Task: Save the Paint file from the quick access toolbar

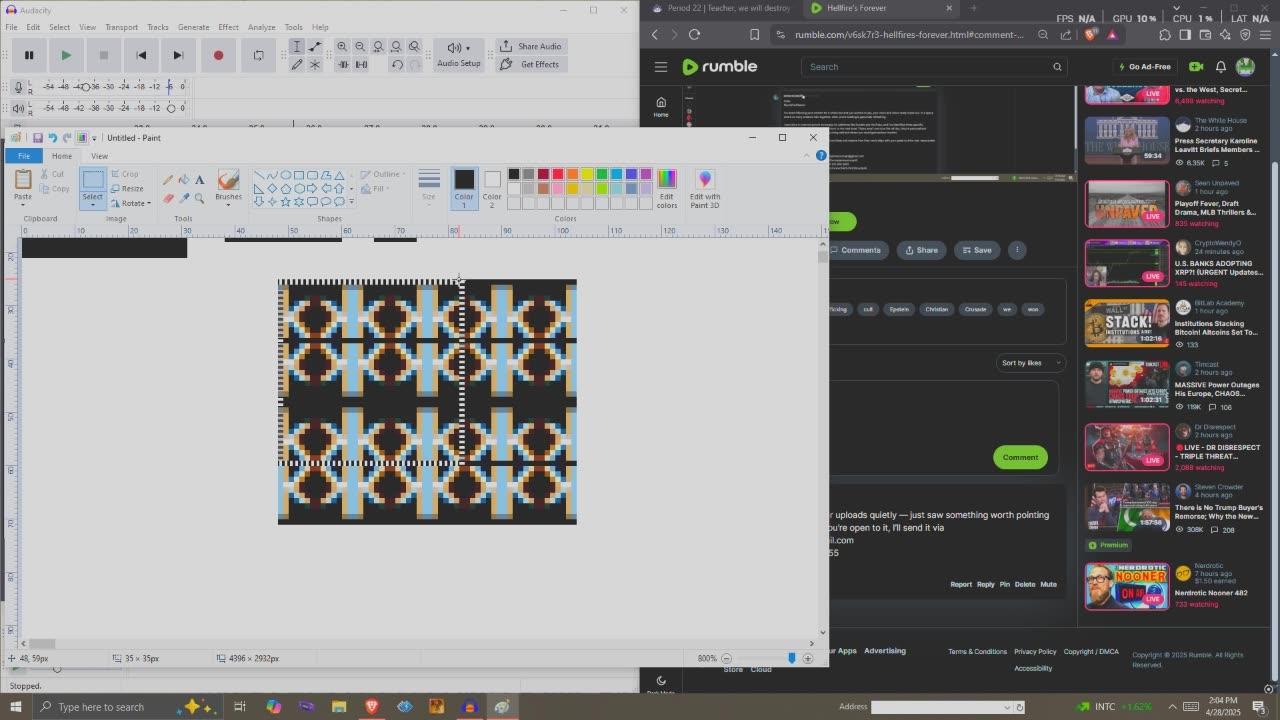Action: [x=37, y=138]
